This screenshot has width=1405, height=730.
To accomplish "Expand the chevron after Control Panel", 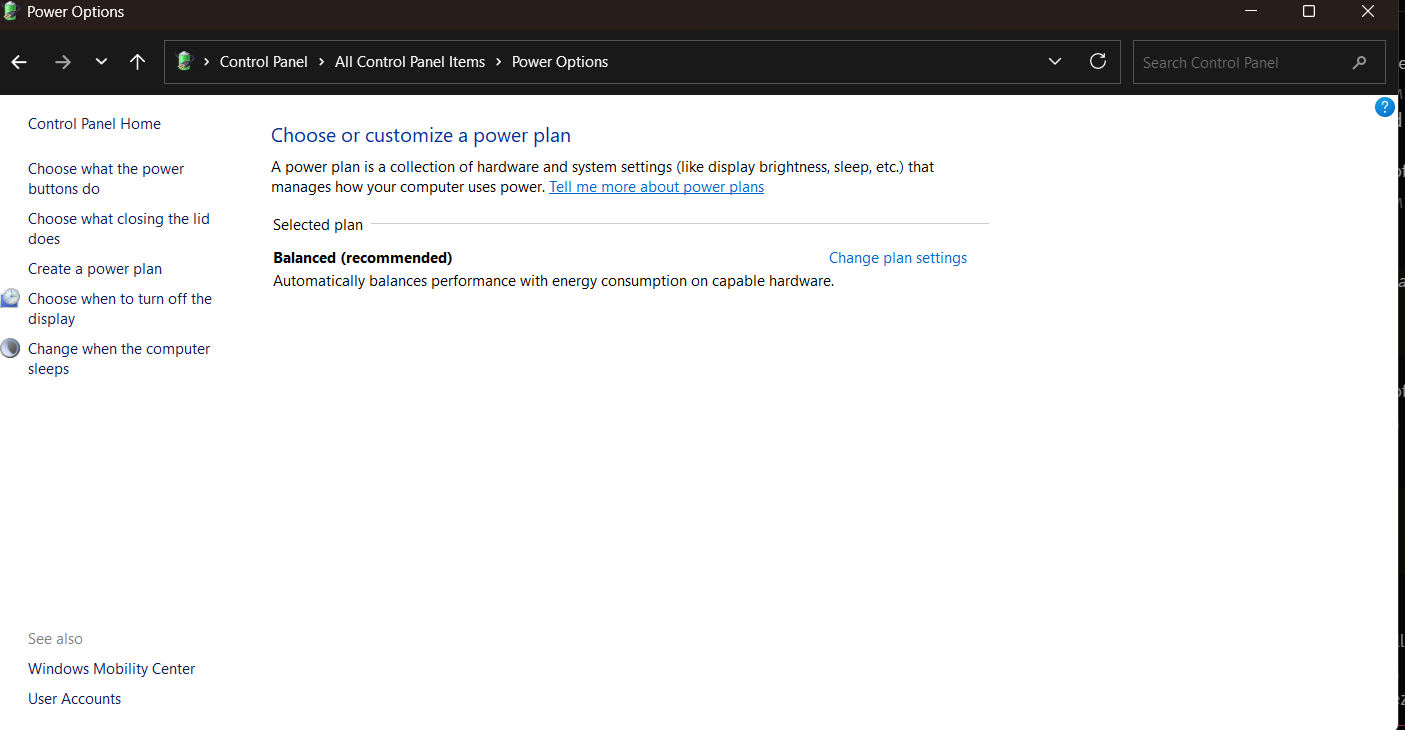I will pyautogui.click(x=321, y=62).
